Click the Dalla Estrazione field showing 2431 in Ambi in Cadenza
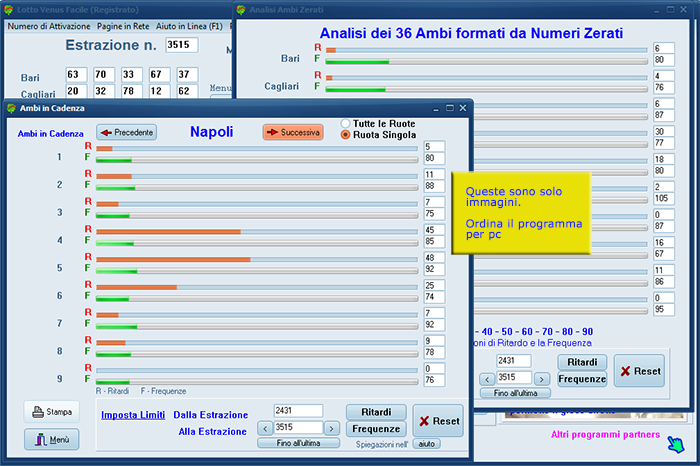 coord(298,411)
